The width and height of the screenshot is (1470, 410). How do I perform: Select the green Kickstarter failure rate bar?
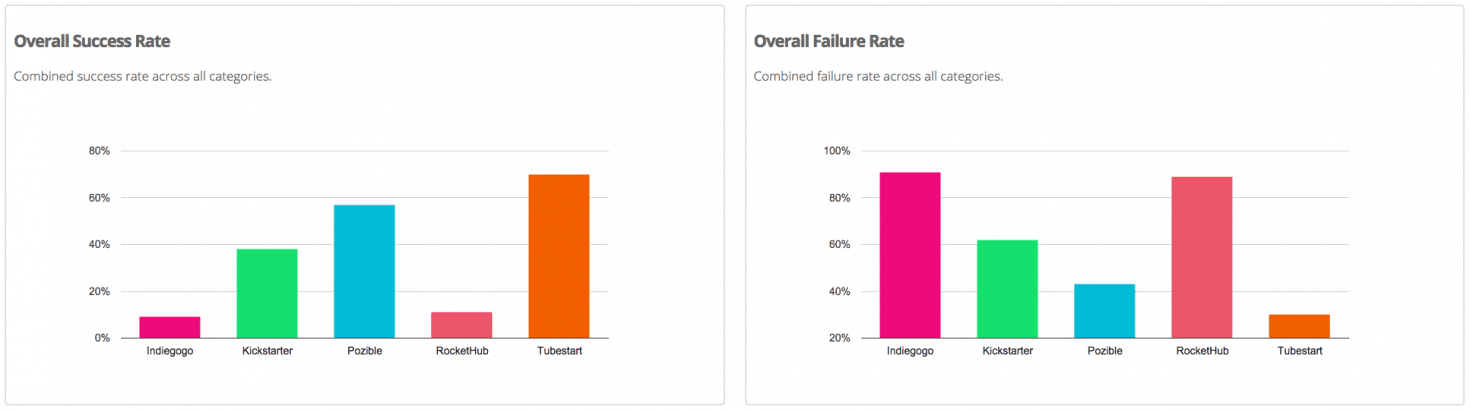click(x=1007, y=289)
